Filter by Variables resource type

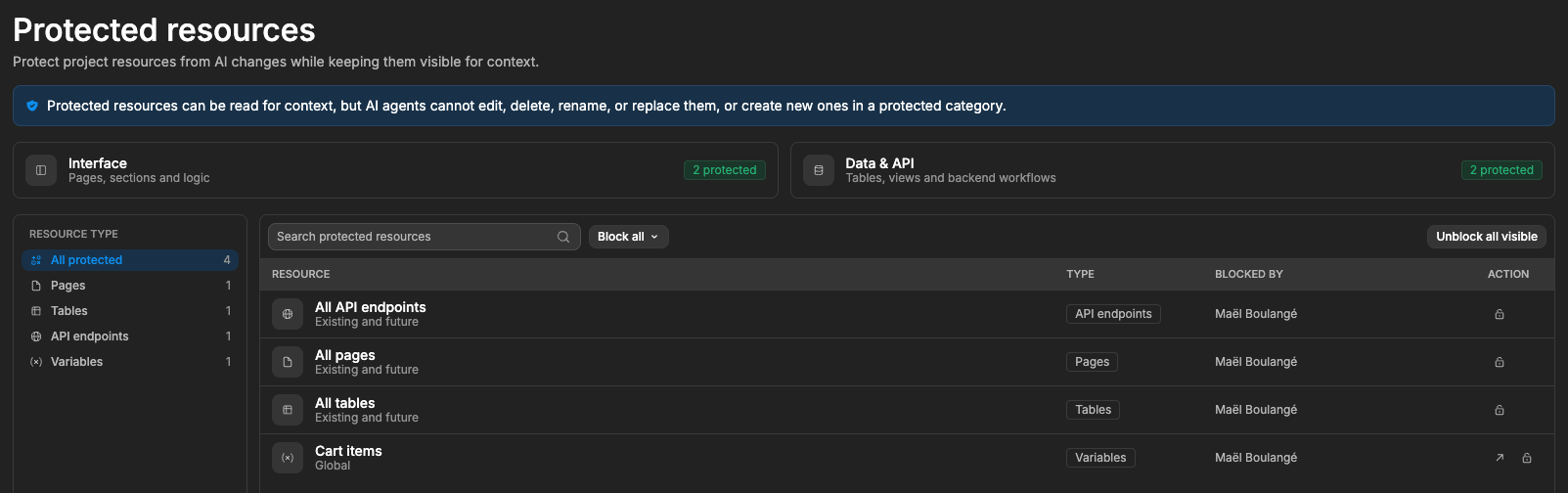[x=130, y=362]
